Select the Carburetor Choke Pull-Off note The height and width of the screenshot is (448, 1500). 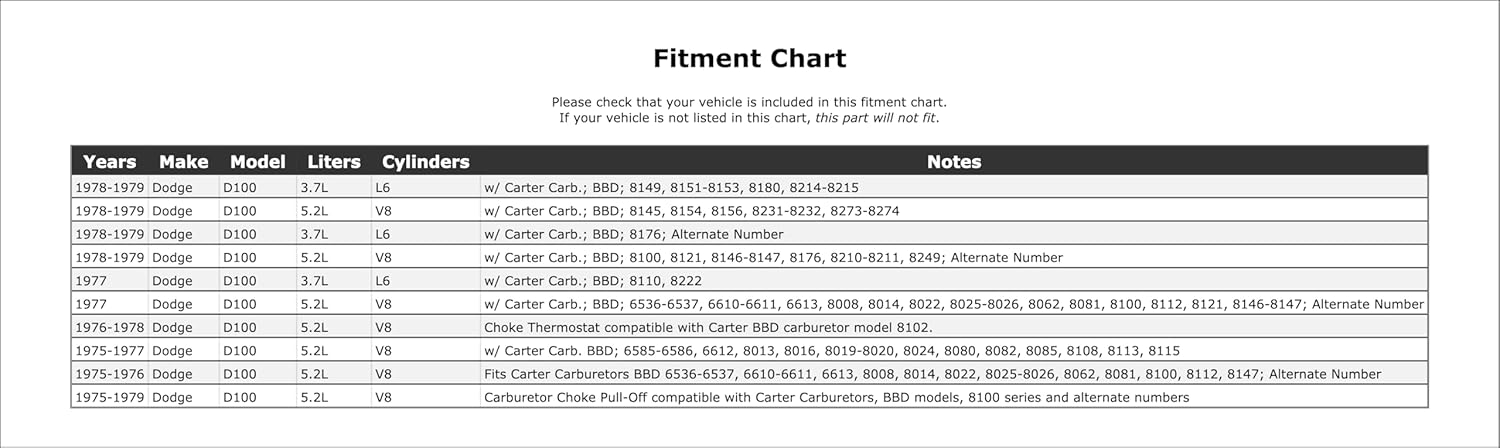tap(836, 397)
